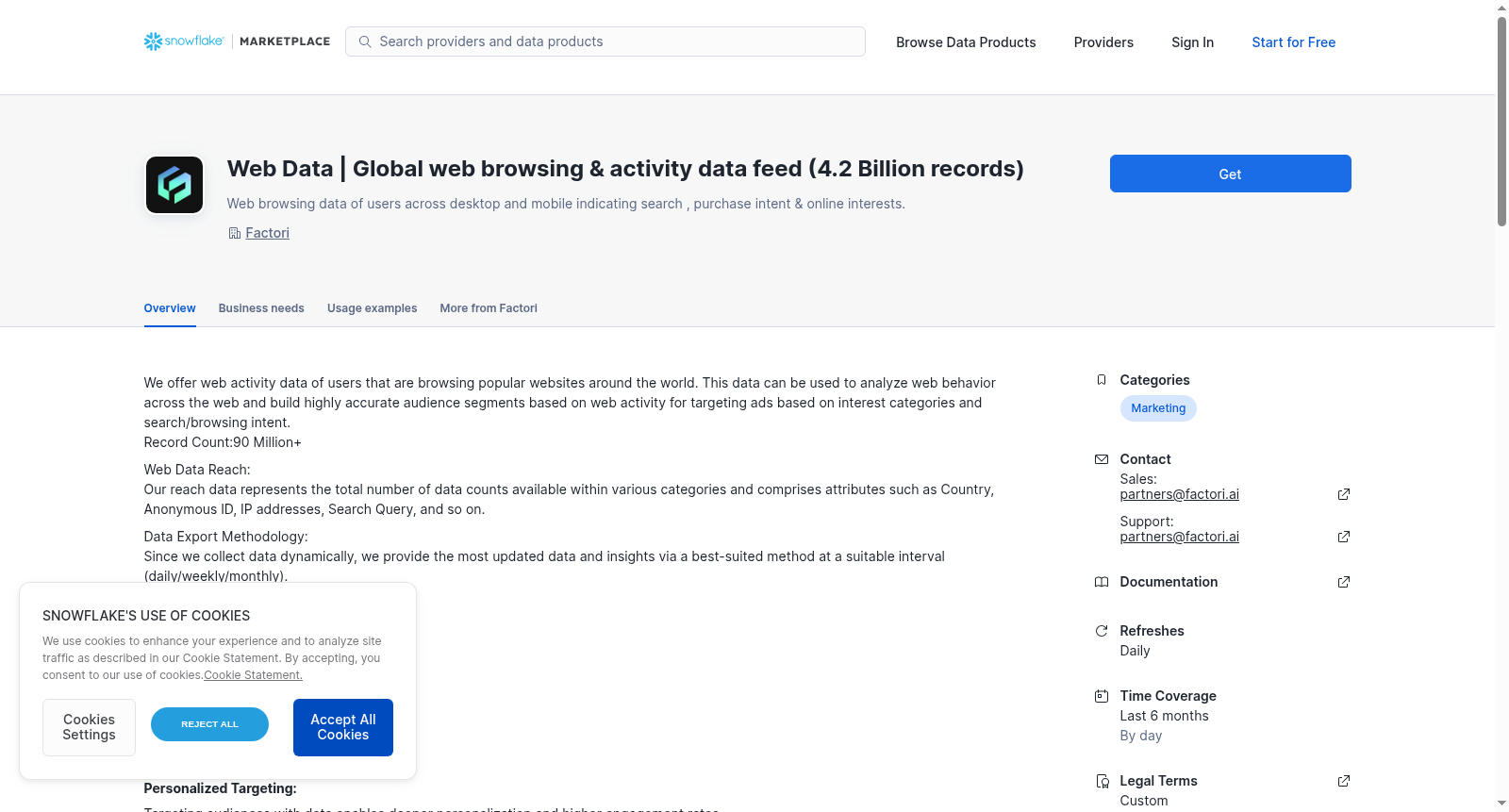
Task: Click the Documentation book icon
Action: [x=1102, y=582]
